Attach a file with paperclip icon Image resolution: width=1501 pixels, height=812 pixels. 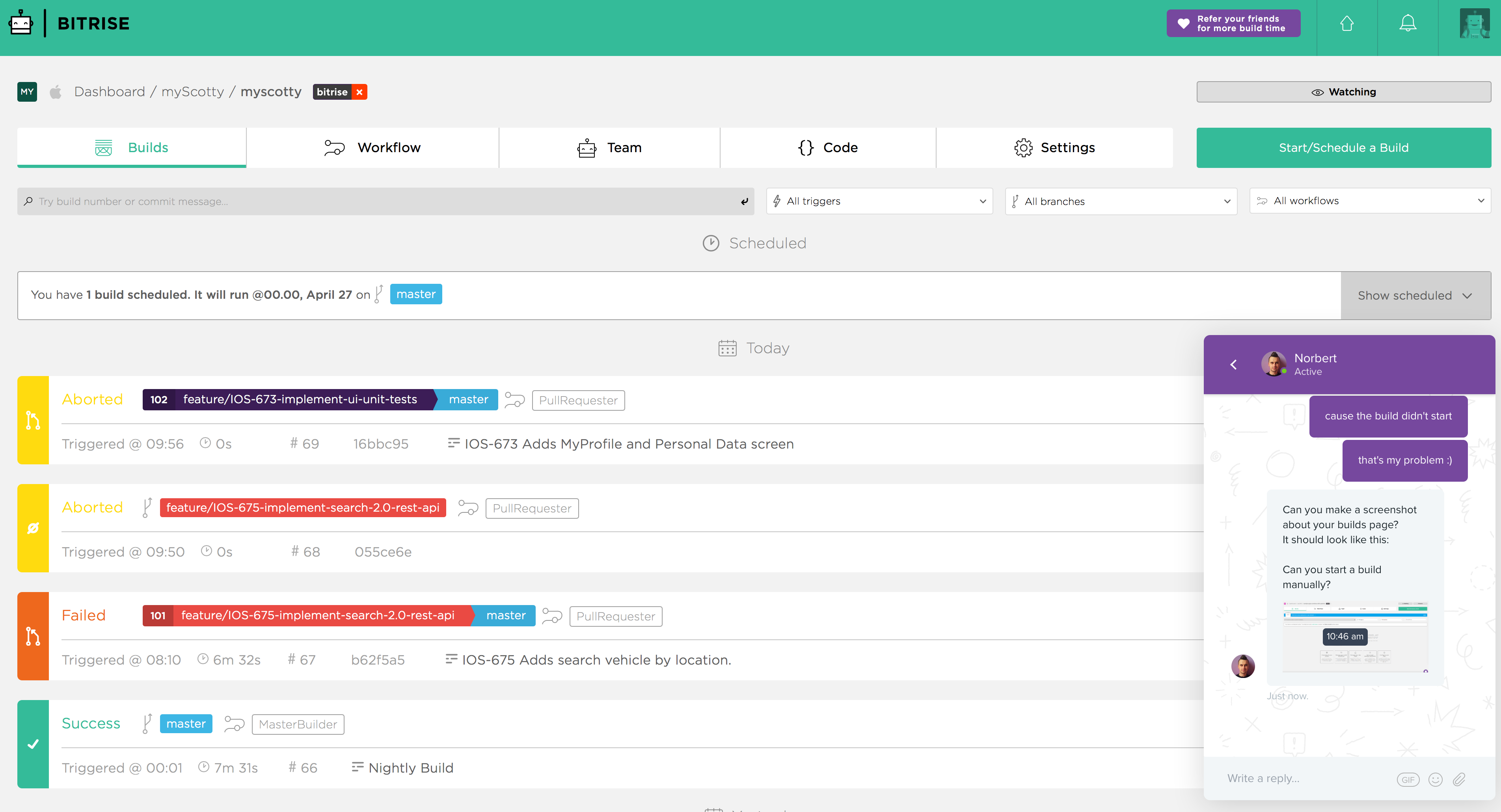tap(1459, 779)
